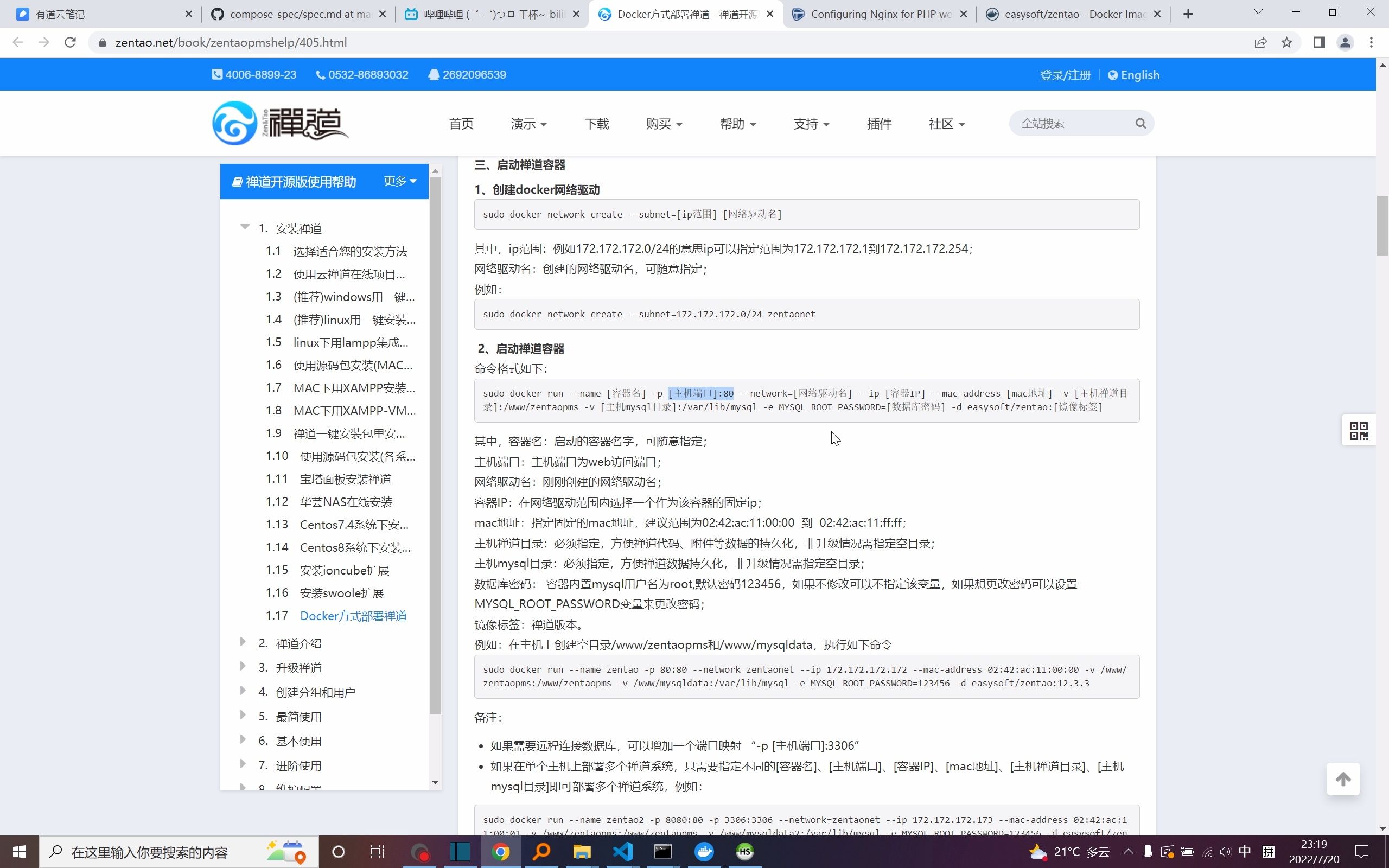Expand the 2. 禅道介绍 section
This screenshot has width=1389, height=868.
(x=243, y=642)
